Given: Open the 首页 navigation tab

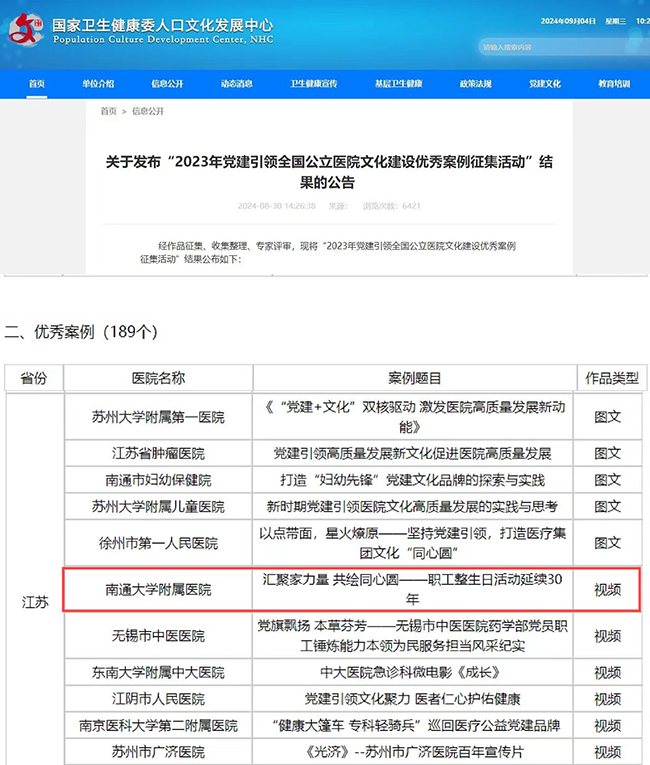Looking at the screenshot, I should click(37, 83).
